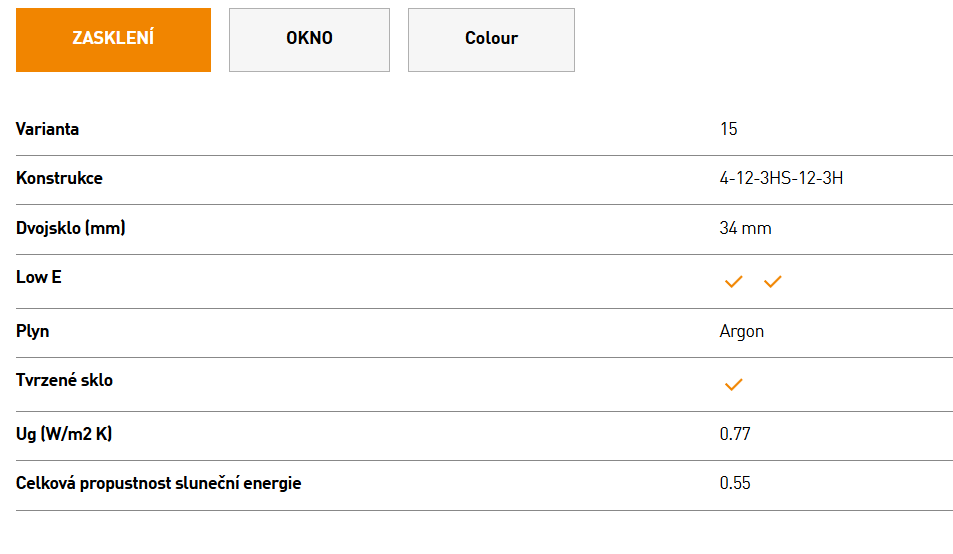Viewport: 953px width, 554px height.
Task: Click the Ug (W/m2 K) label
Action: [x=64, y=434]
